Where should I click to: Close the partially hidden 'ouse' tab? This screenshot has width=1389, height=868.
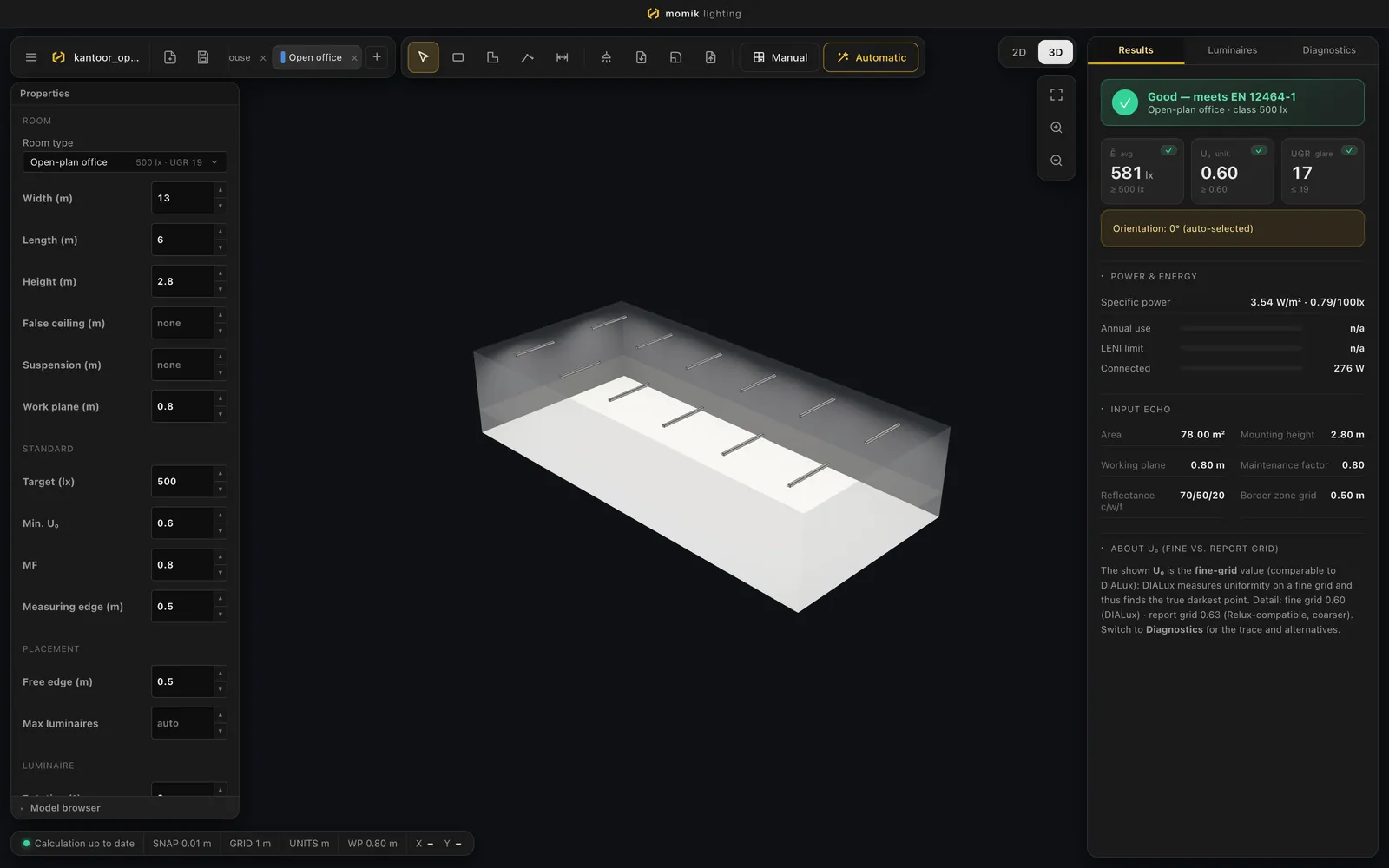(263, 58)
